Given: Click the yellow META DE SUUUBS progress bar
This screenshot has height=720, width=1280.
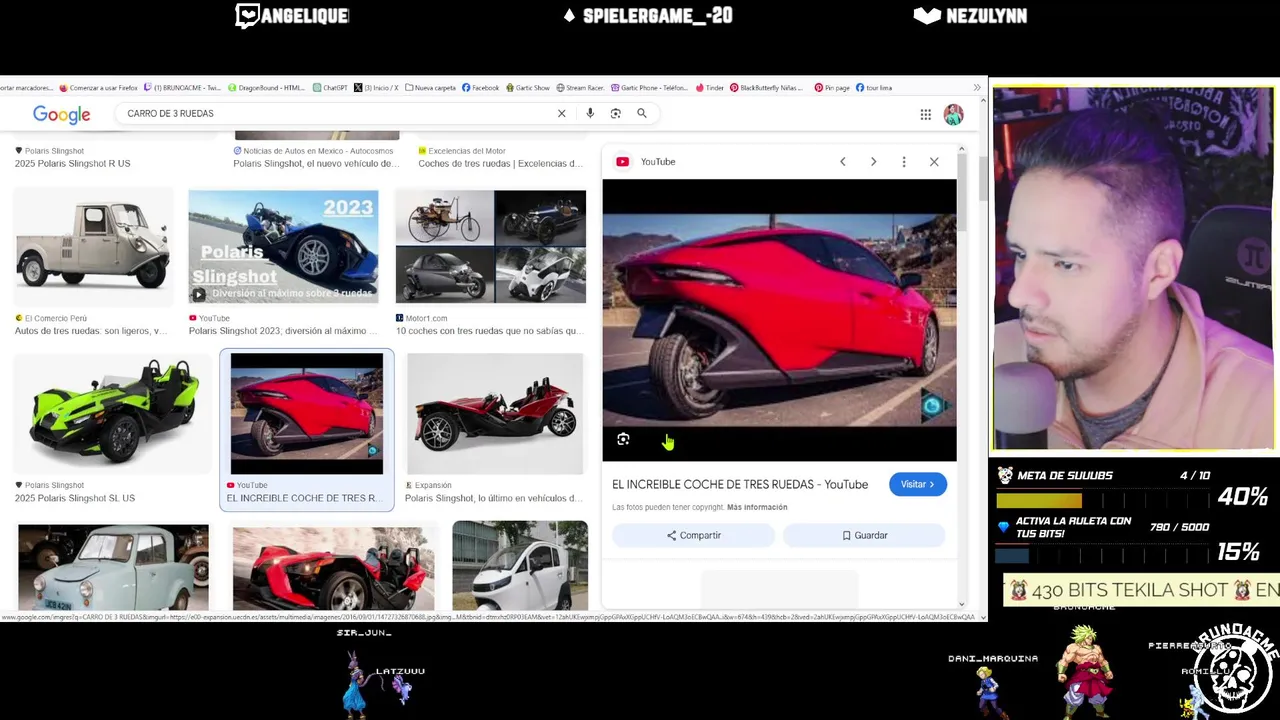Looking at the screenshot, I should point(1104,500).
